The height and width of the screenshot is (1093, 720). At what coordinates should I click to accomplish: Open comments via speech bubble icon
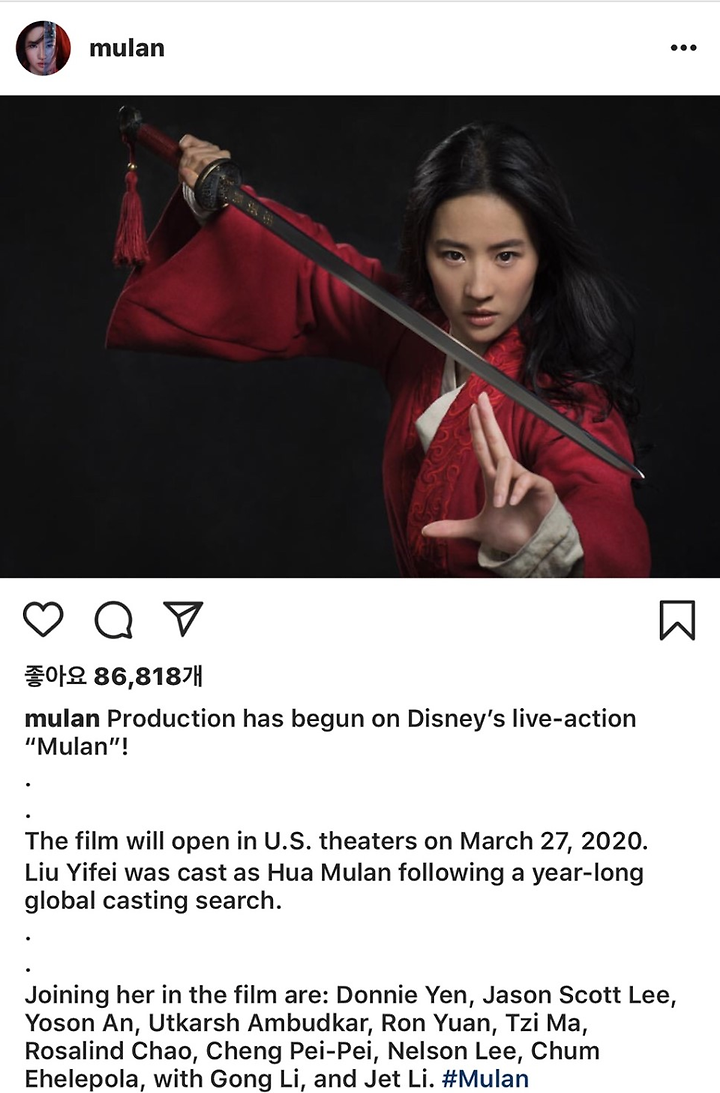click(114, 620)
